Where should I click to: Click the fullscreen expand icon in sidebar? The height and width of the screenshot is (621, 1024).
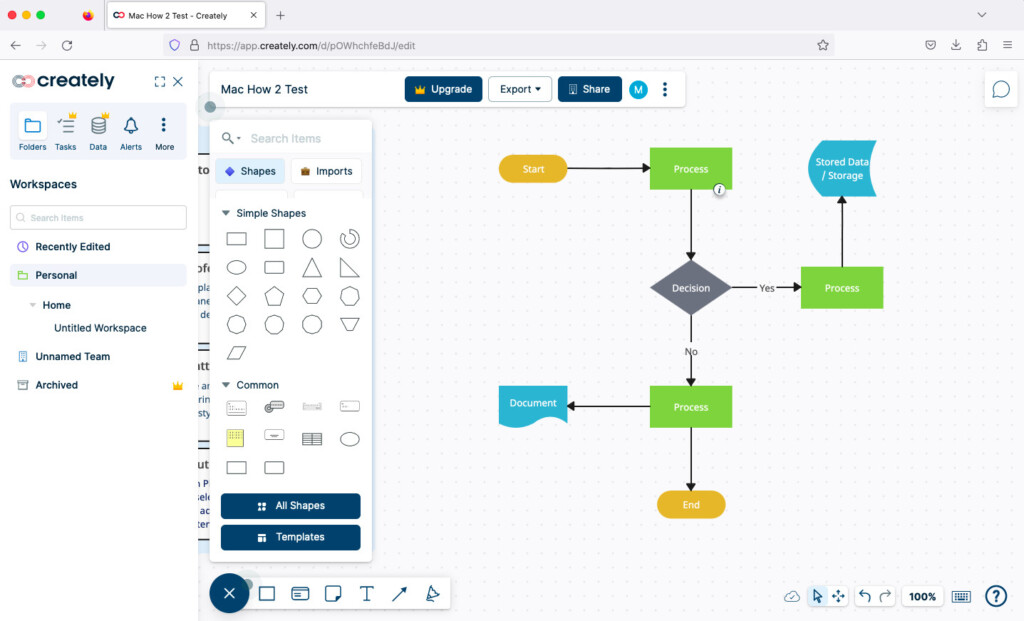click(x=159, y=82)
